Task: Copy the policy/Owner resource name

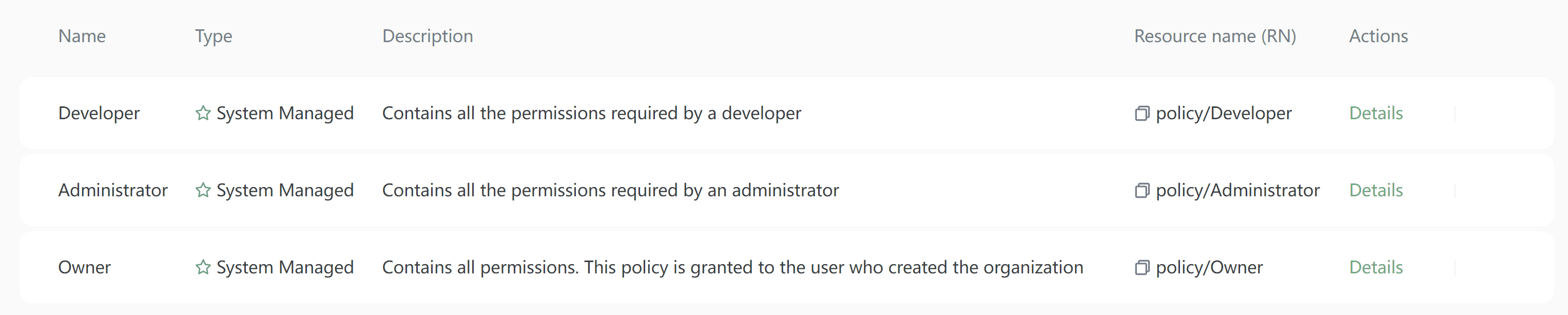Action: 1141,268
